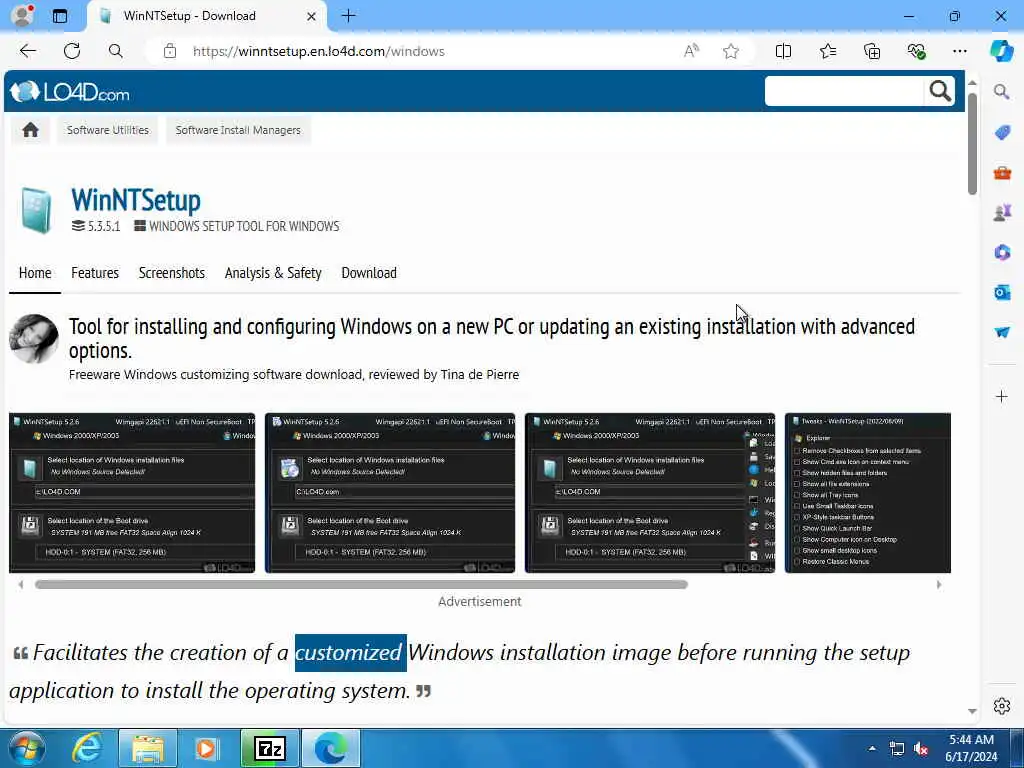Open the Copilot icon in the Edge toolbar

(x=1001, y=51)
